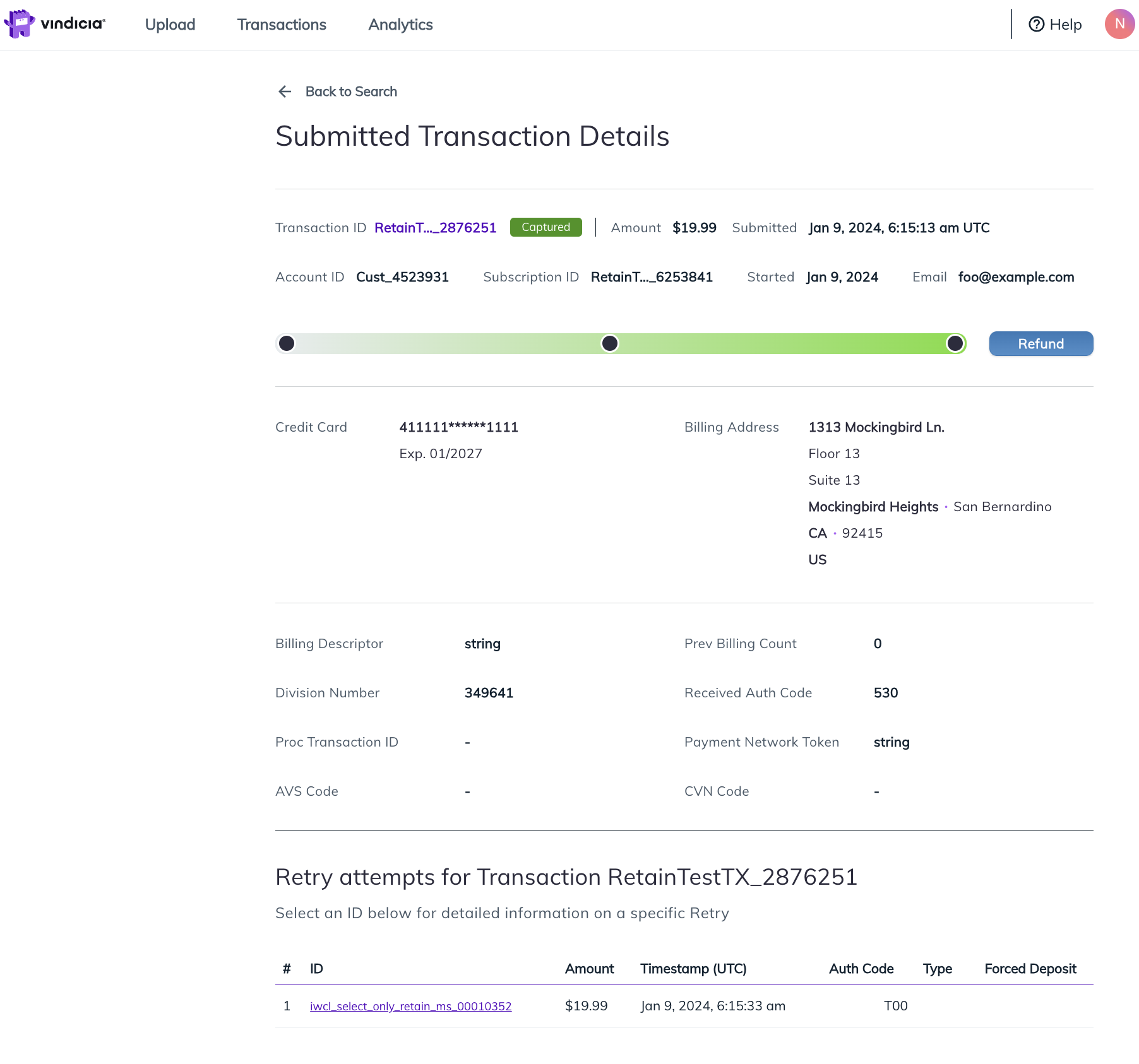Click credit card number 411111******1111

[459, 427]
